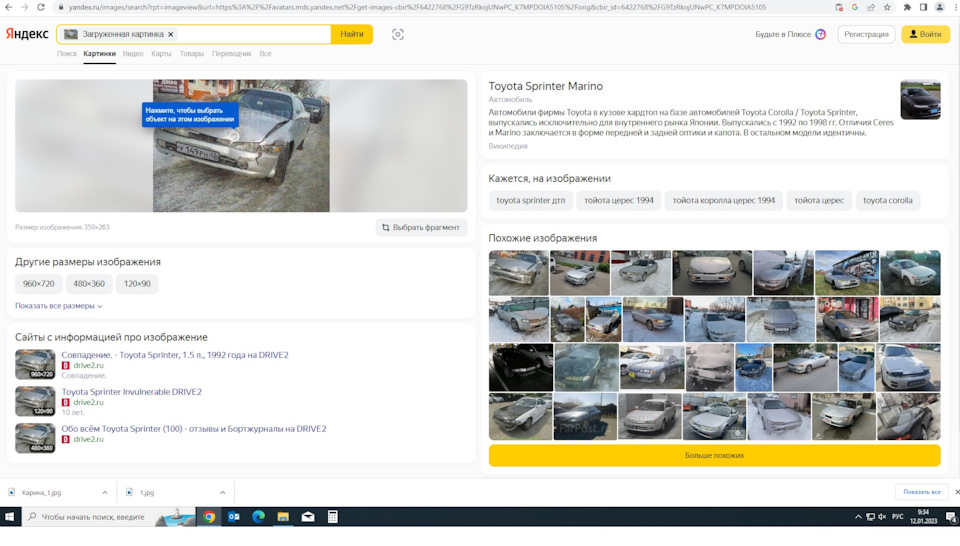This screenshot has height=546, width=960.
Task: Select the 120×90 image size
Action: 137,284
